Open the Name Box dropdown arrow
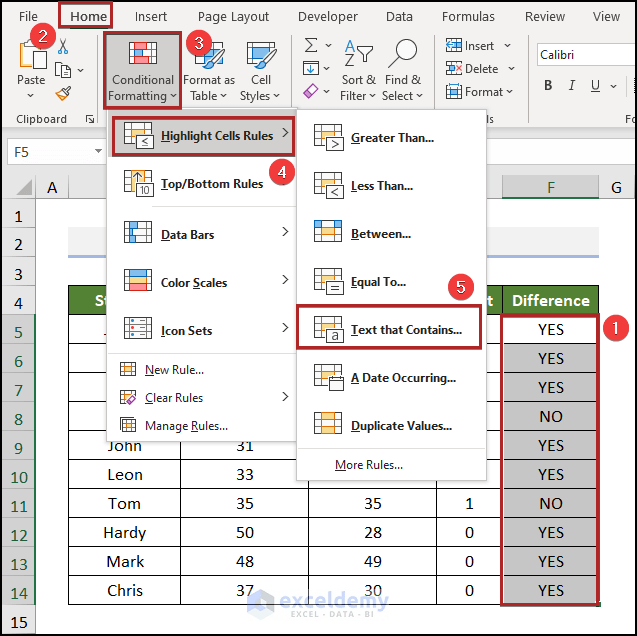This screenshot has width=637, height=636. 98,151
